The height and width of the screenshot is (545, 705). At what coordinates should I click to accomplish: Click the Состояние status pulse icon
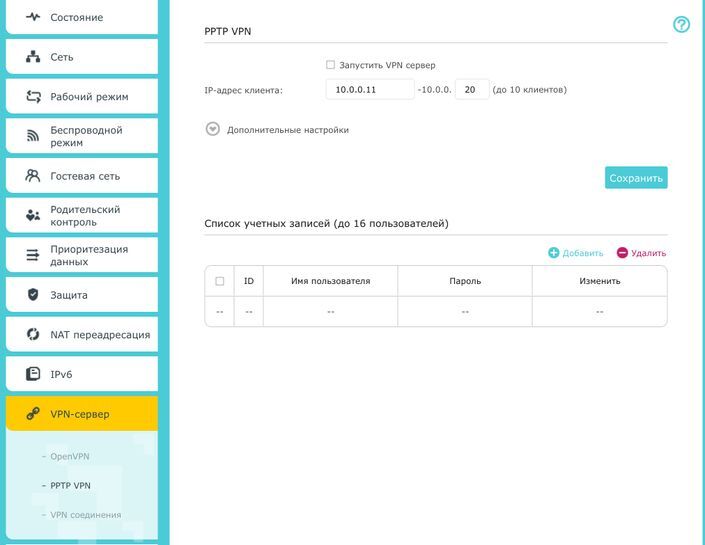pyautogui.click(x=33, y=17)
